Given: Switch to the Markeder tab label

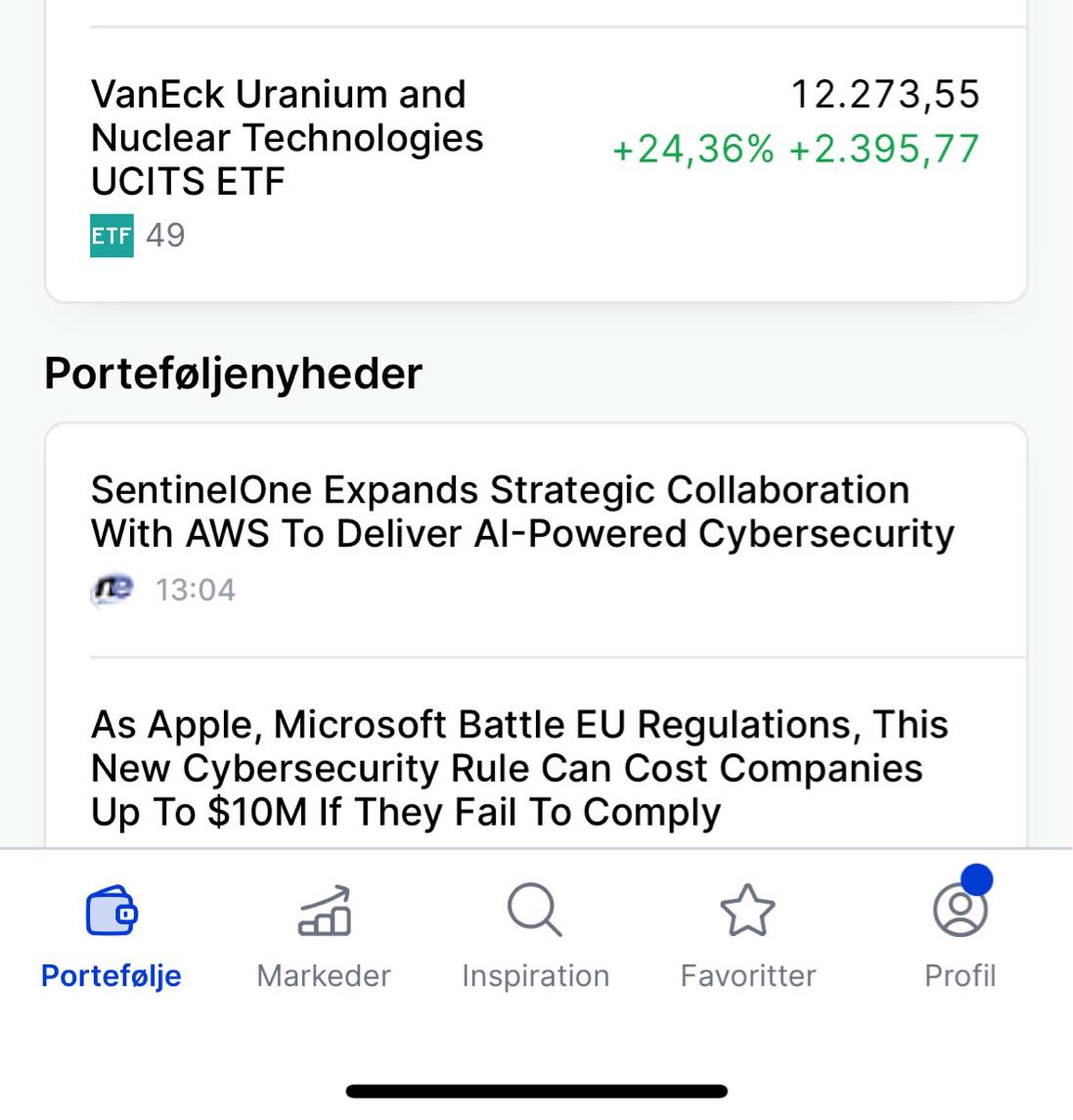Looking at the screenshot, I should pyautogui.click(x=324, y=975).
